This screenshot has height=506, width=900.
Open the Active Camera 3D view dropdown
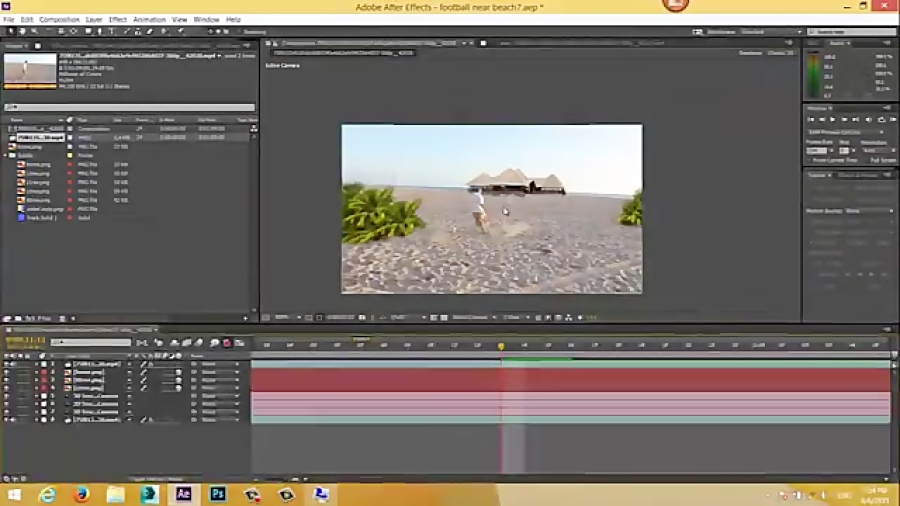pos(473,317)
